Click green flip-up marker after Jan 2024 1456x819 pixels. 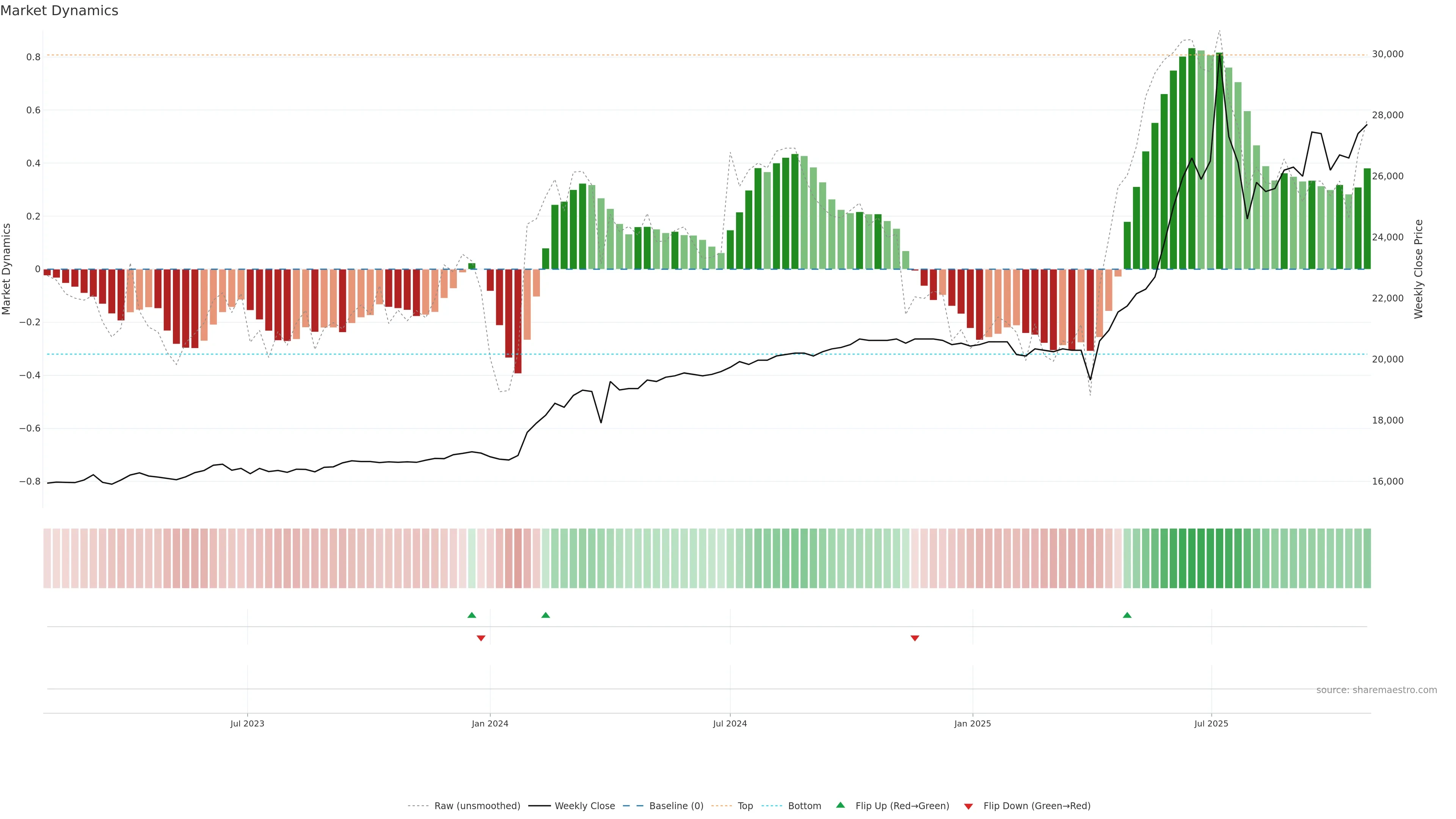pyautogui.click(x=546, y=615)
